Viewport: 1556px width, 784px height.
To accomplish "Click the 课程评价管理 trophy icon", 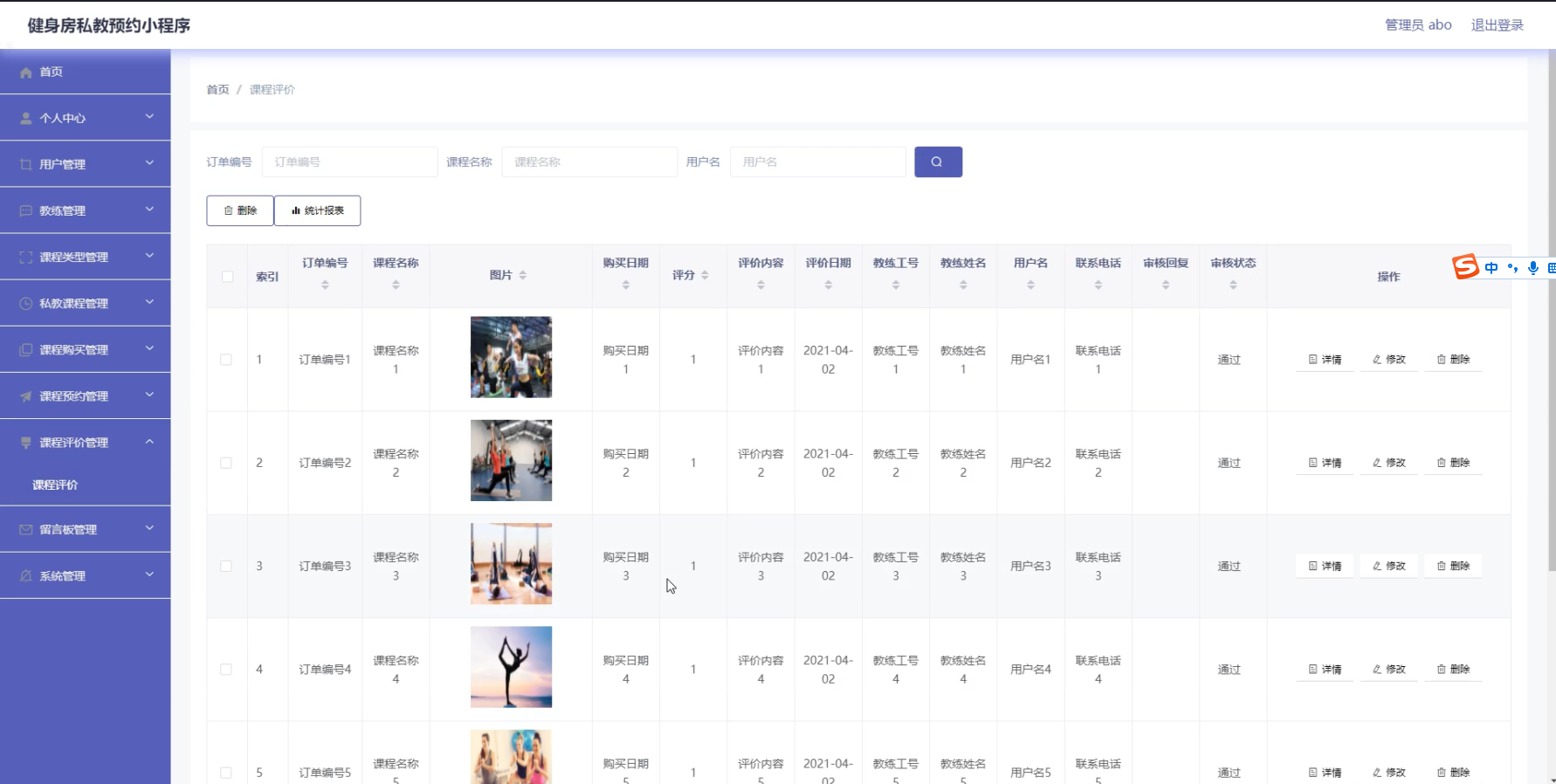I will [26, 443].
